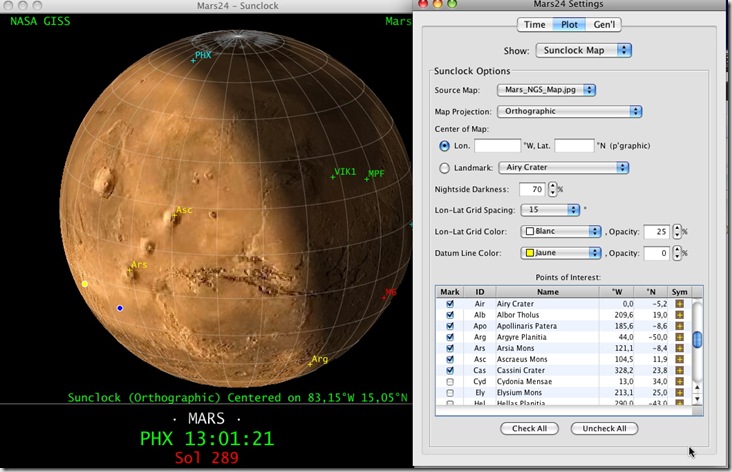Check the Cydonia Mensae mark checkbox
732x472 pixels.
click(x=450, y=381)
